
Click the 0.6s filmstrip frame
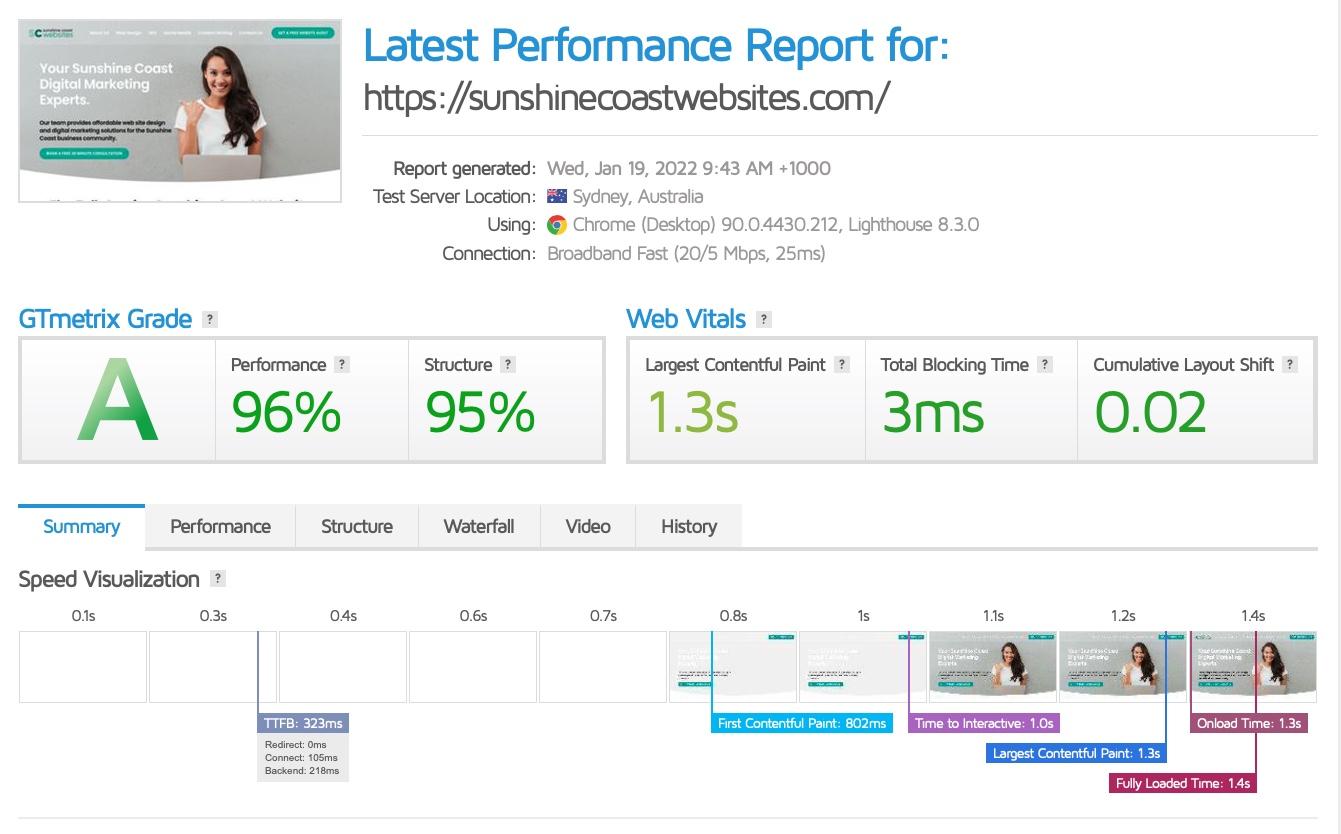[x=473, y=667]
